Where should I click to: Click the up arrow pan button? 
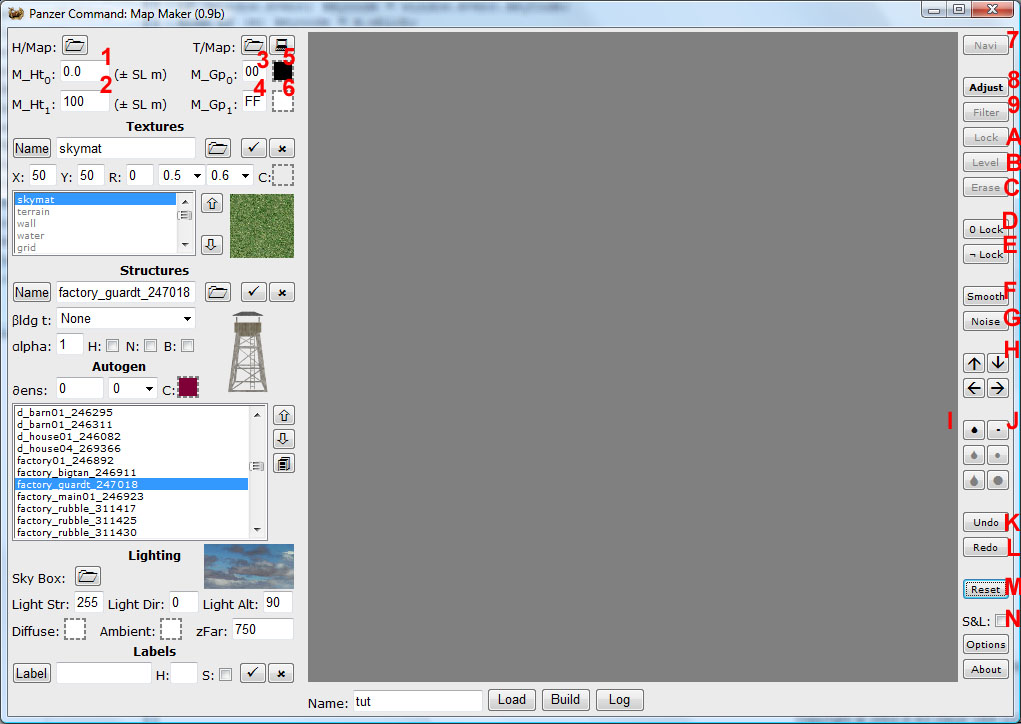(x=974, y=363)
